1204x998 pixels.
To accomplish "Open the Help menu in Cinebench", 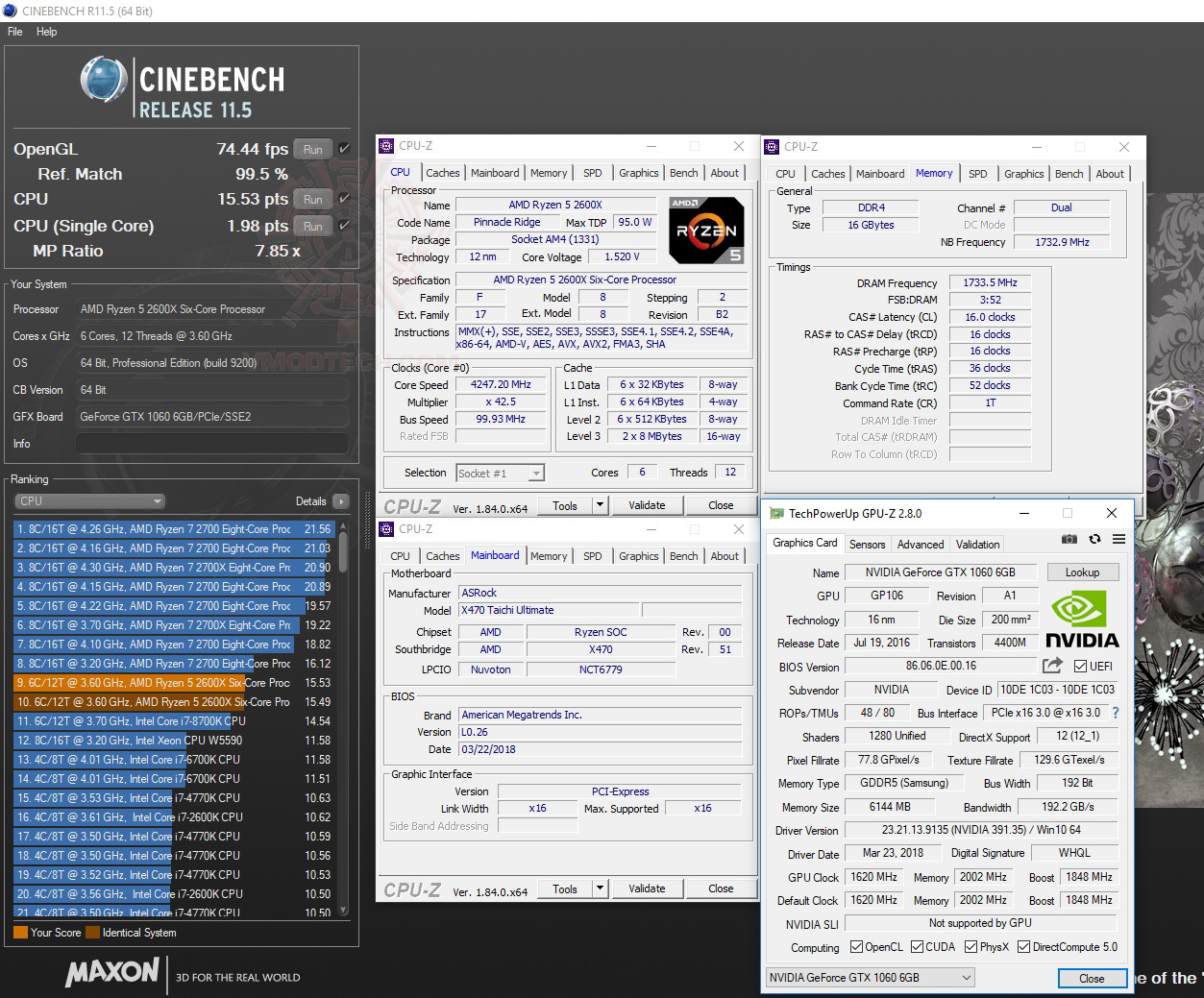I will click(x=47, y=32).
